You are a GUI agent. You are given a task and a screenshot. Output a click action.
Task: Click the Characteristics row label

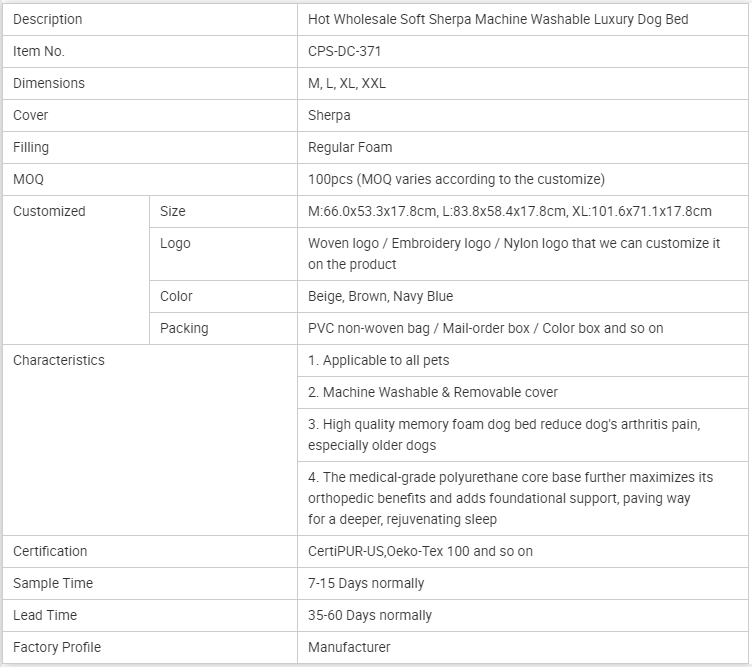click(58, 361)
